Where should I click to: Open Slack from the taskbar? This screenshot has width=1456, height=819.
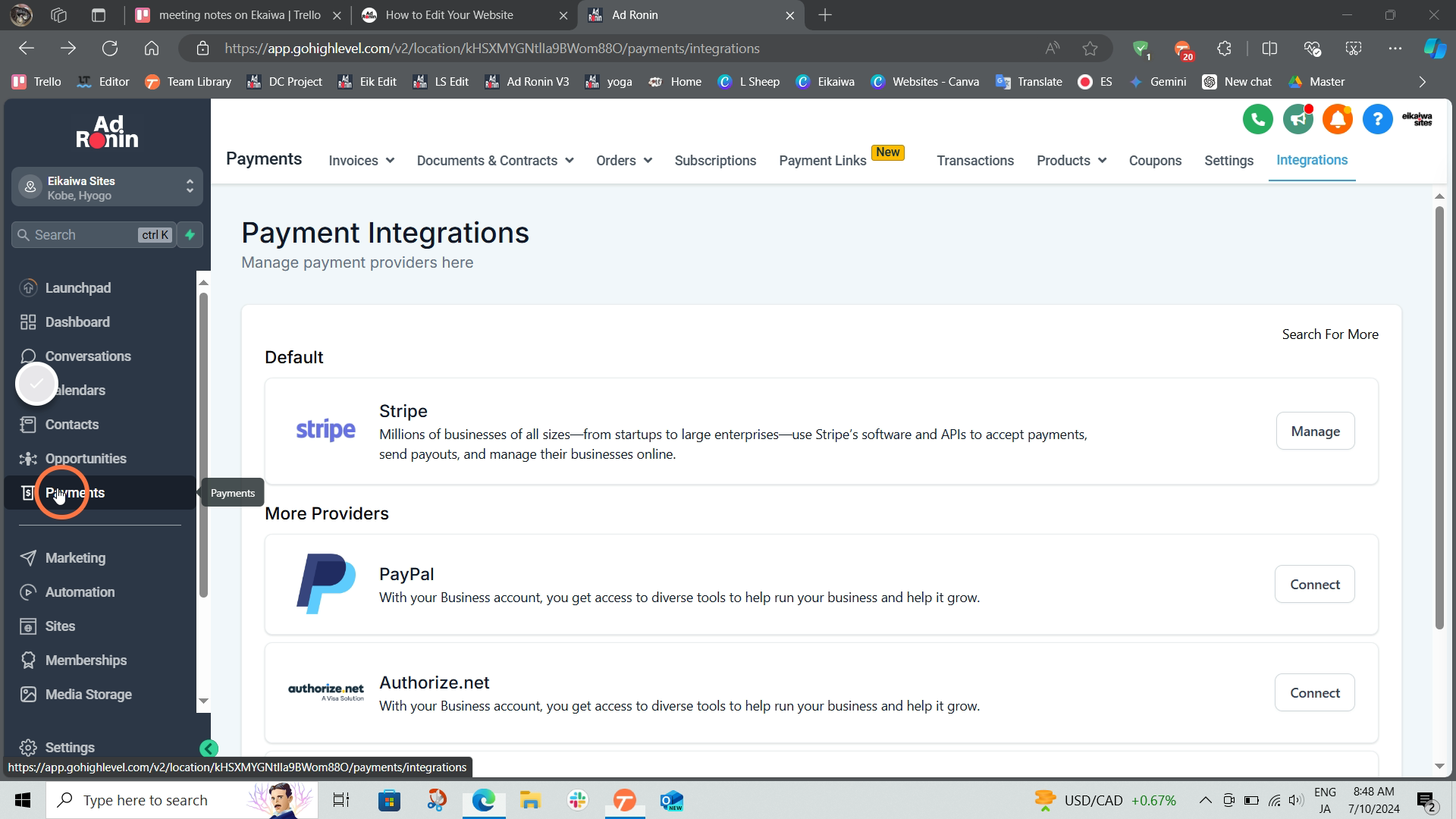pyautogui.click(x=578, y=800)
